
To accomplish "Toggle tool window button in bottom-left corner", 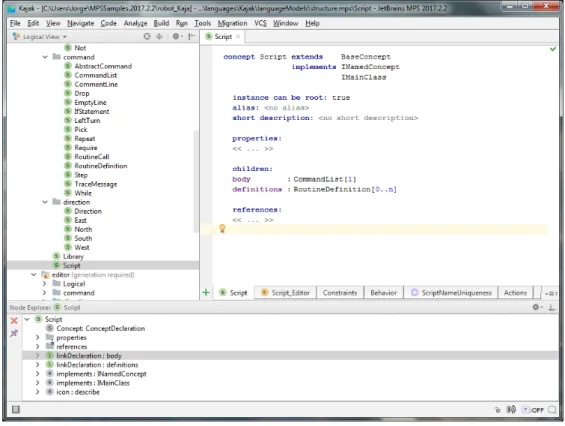I will (15, 409).
